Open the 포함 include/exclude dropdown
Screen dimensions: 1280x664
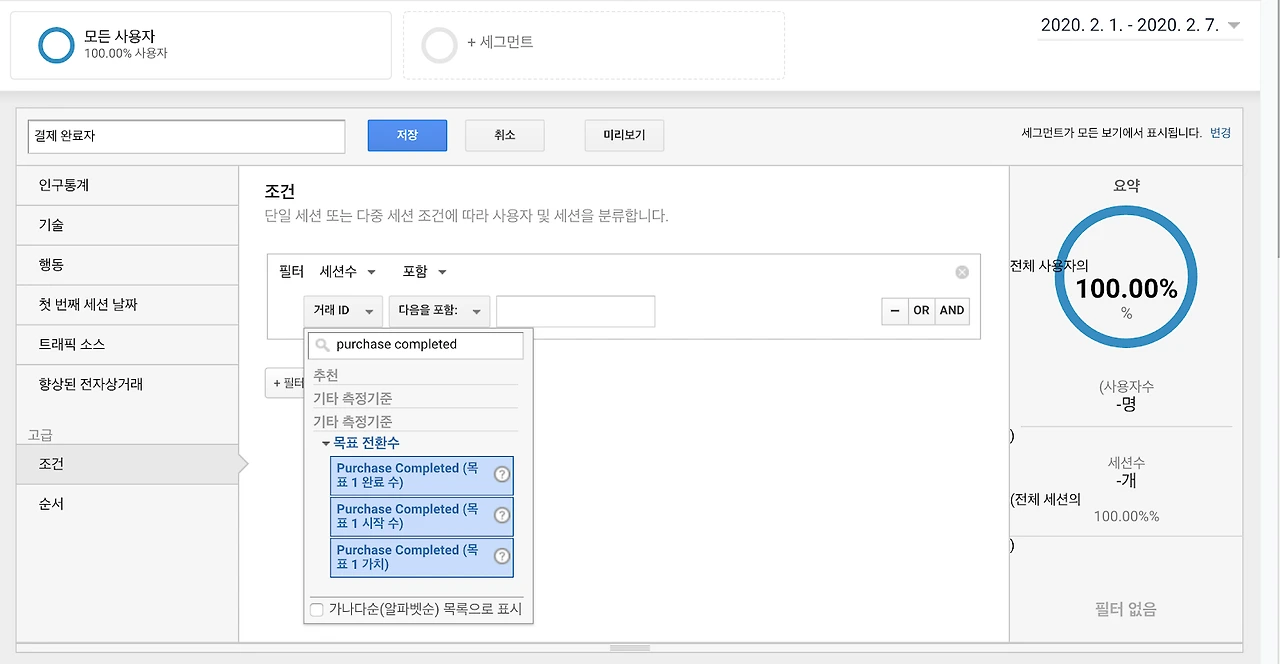424,272
